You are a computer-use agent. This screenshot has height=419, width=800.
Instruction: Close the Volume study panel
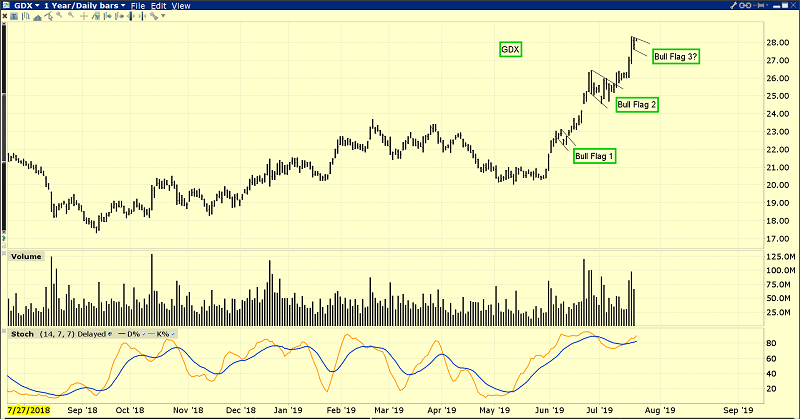point(4,253)
